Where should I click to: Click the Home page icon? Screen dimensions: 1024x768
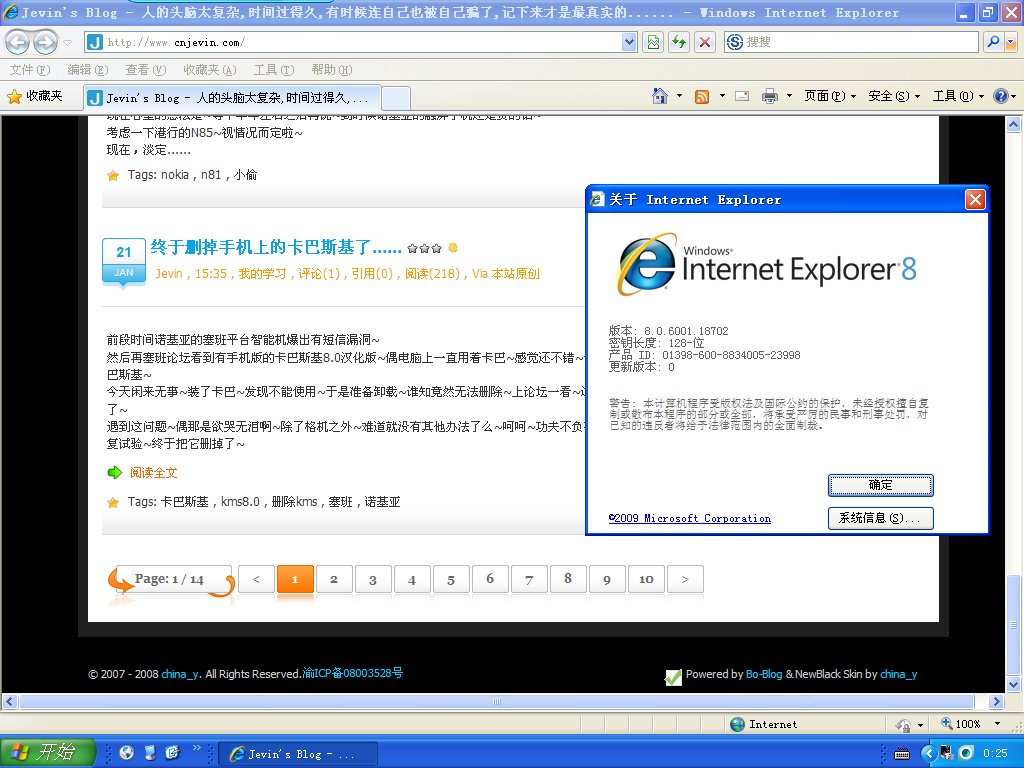click(660, 97)
